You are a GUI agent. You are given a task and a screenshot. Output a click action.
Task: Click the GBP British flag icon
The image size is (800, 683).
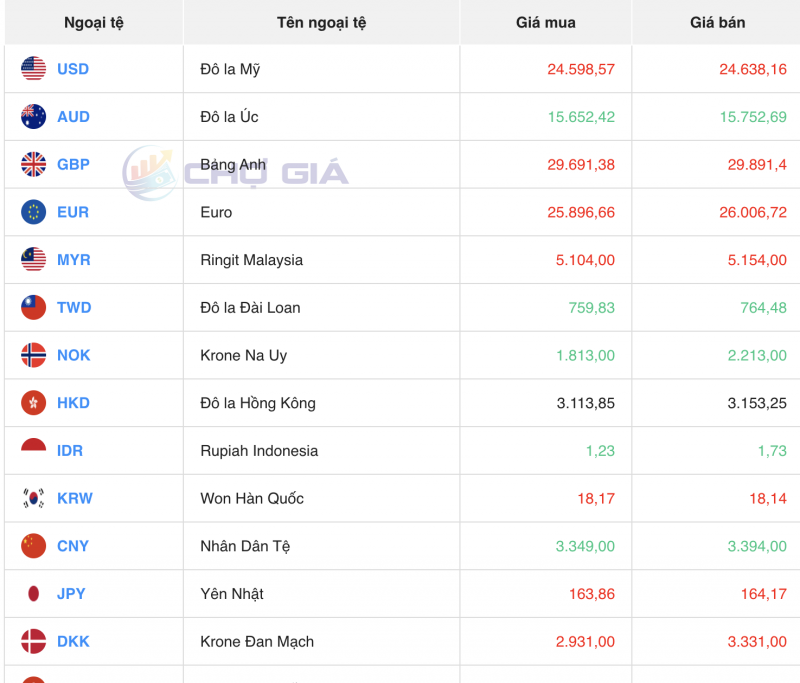pos(33,164)
